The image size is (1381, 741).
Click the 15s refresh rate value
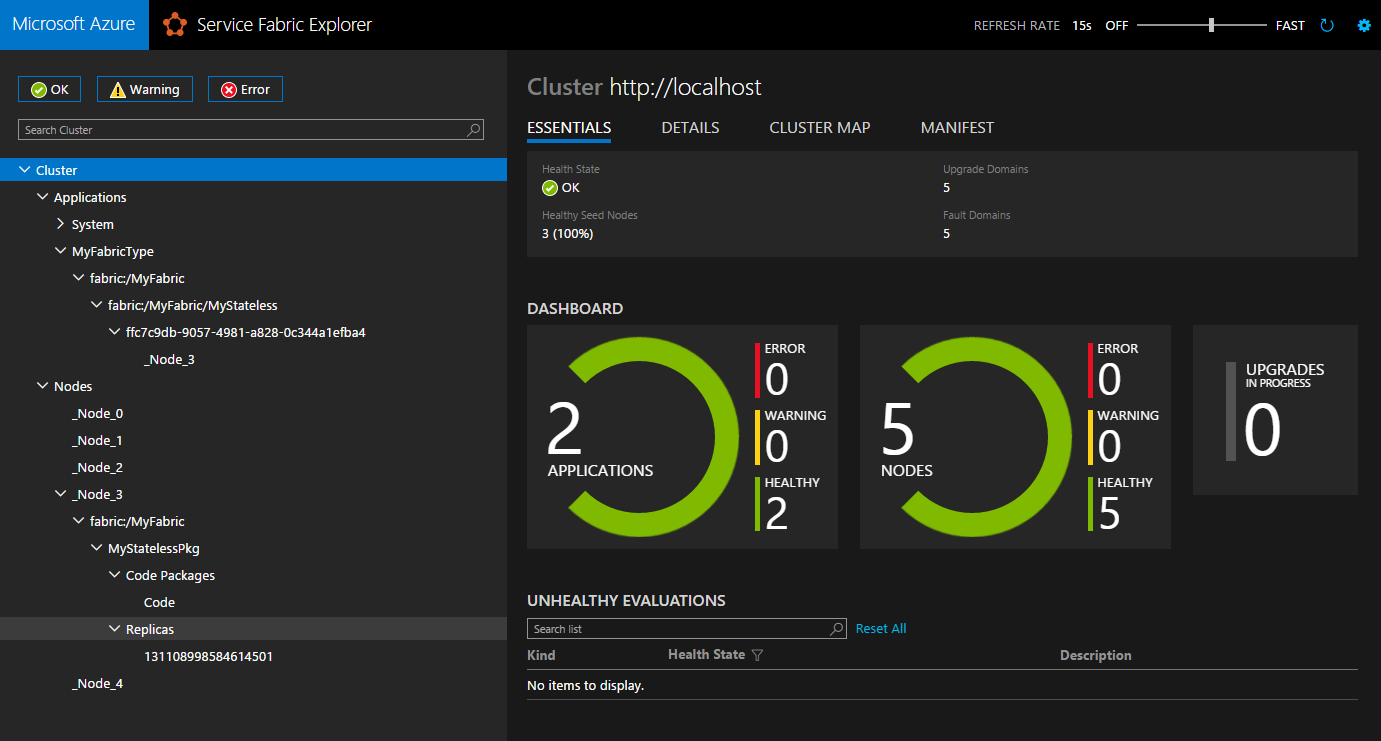click(x=1082, y=26)
